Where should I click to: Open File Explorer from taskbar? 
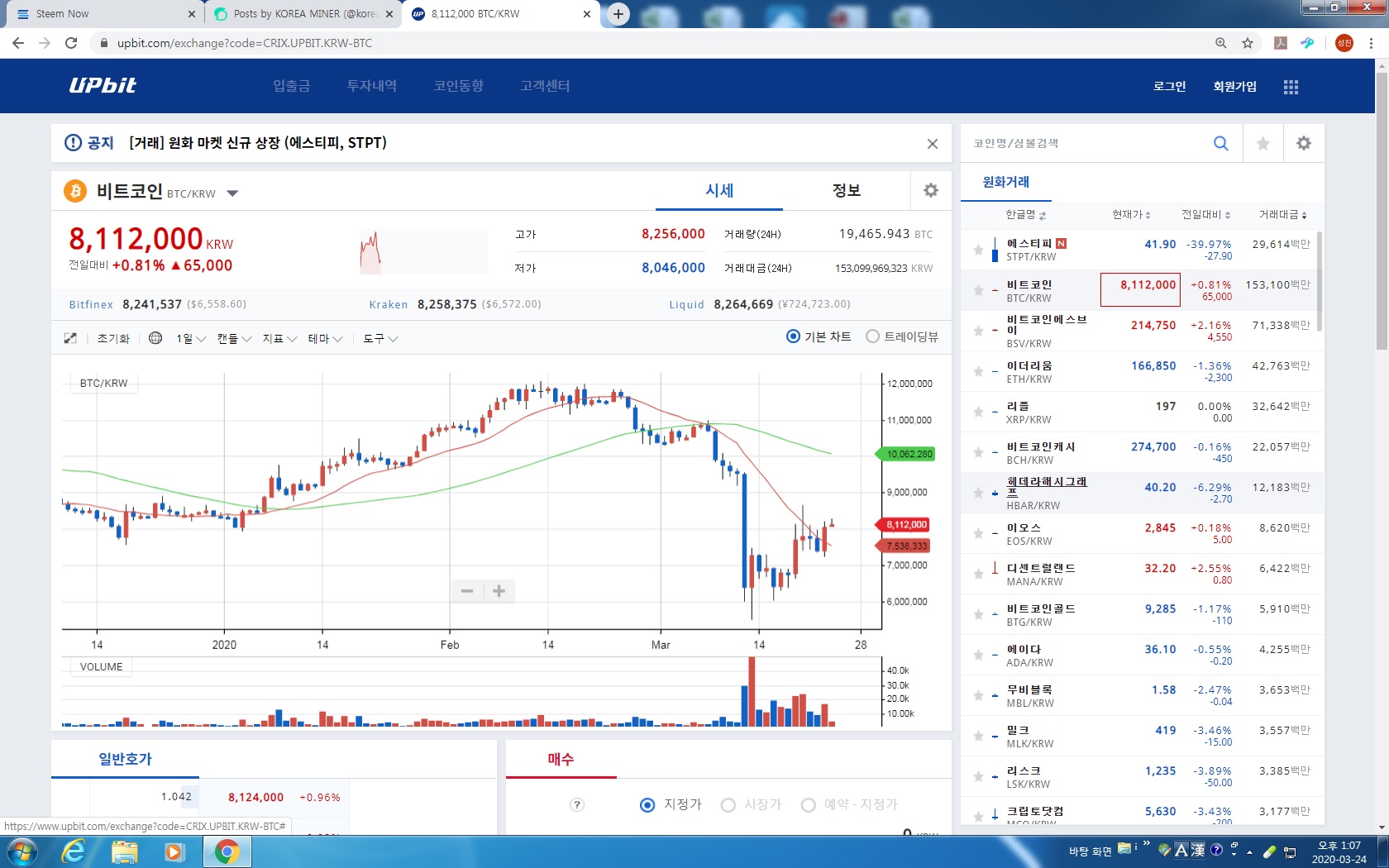(124, 851)
